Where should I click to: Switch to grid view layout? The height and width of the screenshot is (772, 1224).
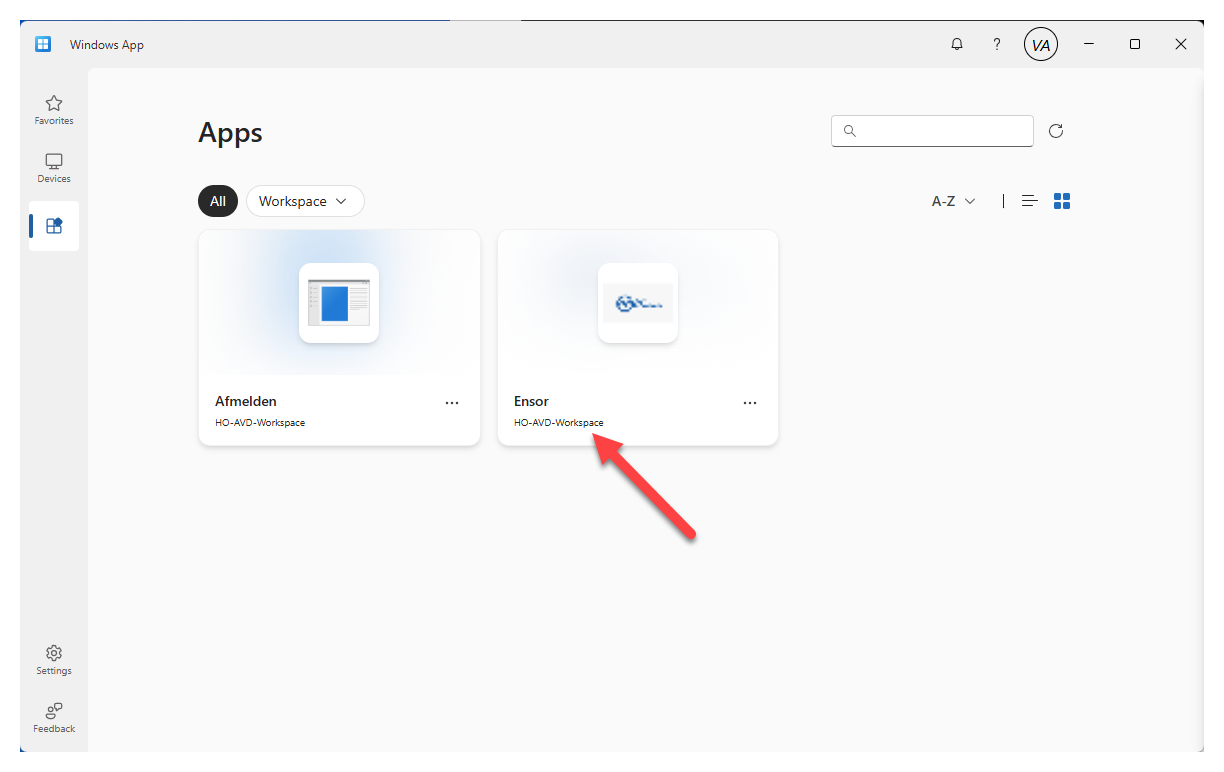(x=1062, y=201)
